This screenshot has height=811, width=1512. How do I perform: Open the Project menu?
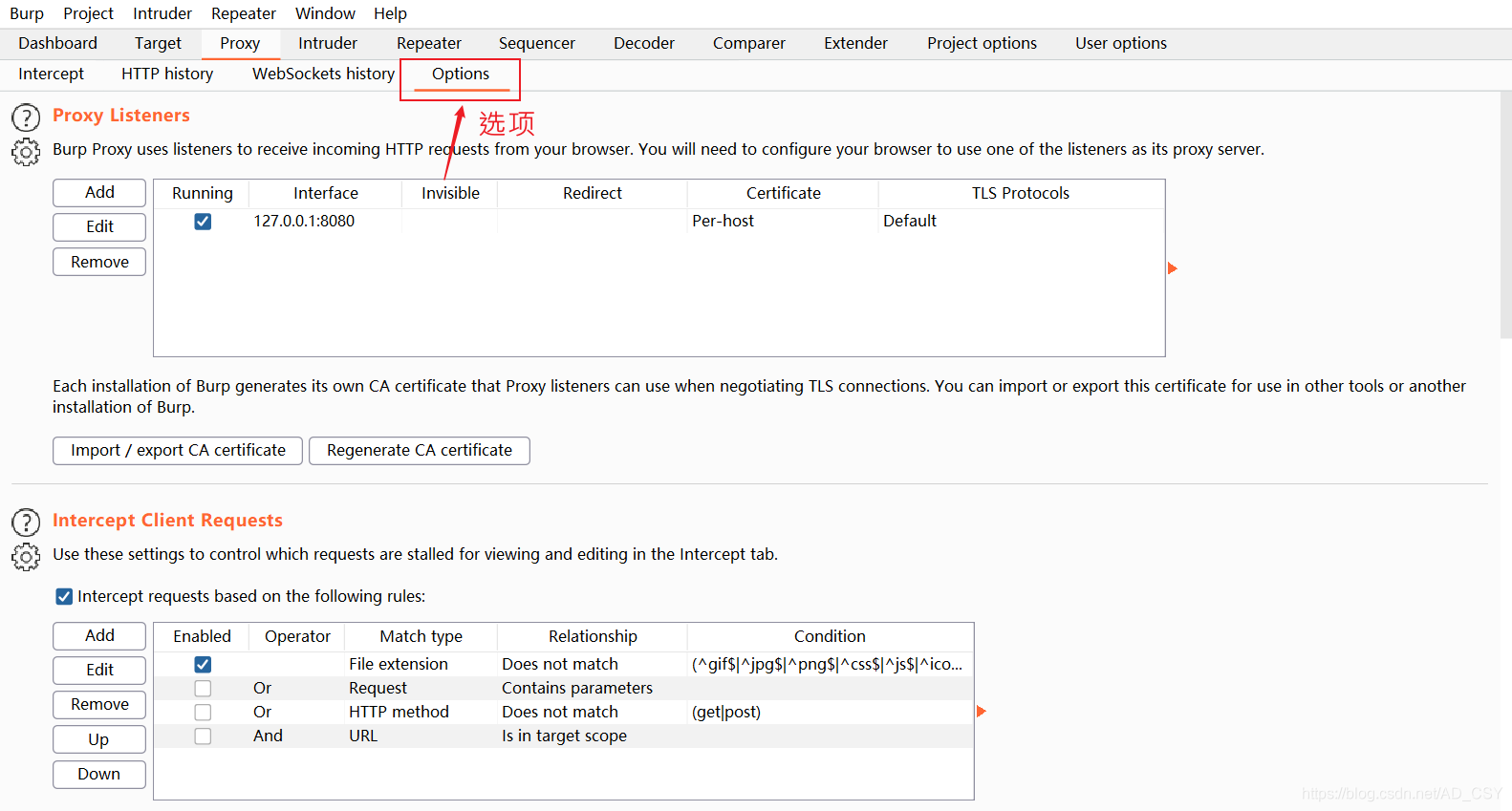pos(88,13)
